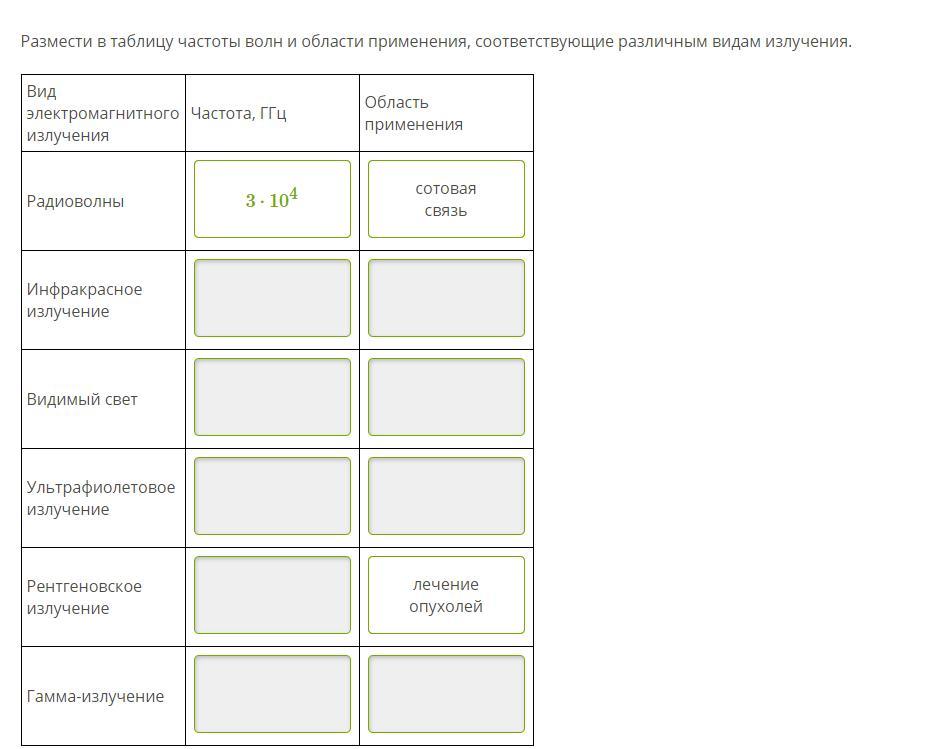Click the 'Область применения' column header
The height and width of the screenshot is (749, 945).
(413, 113)
